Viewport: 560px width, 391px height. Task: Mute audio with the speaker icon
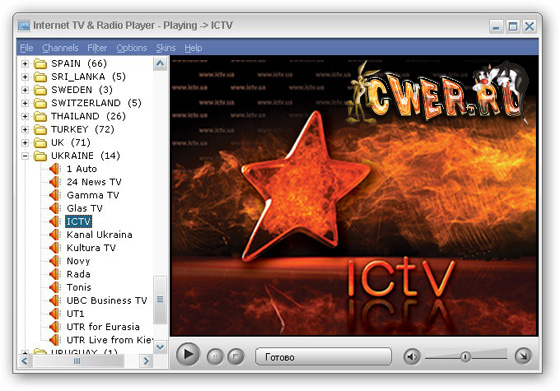click(412, 356)
